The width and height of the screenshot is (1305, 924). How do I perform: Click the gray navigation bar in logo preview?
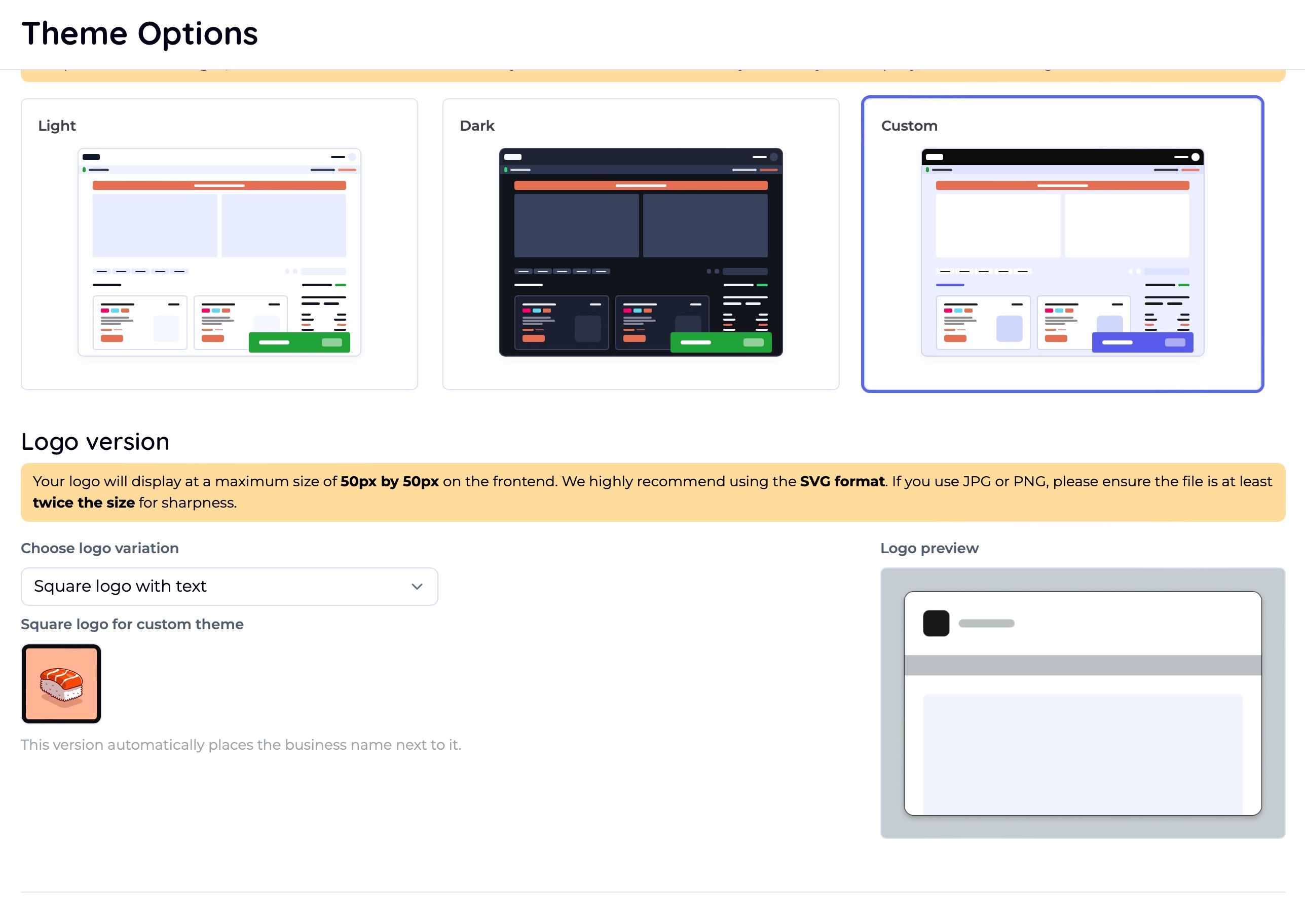[x=1082, y=665]
